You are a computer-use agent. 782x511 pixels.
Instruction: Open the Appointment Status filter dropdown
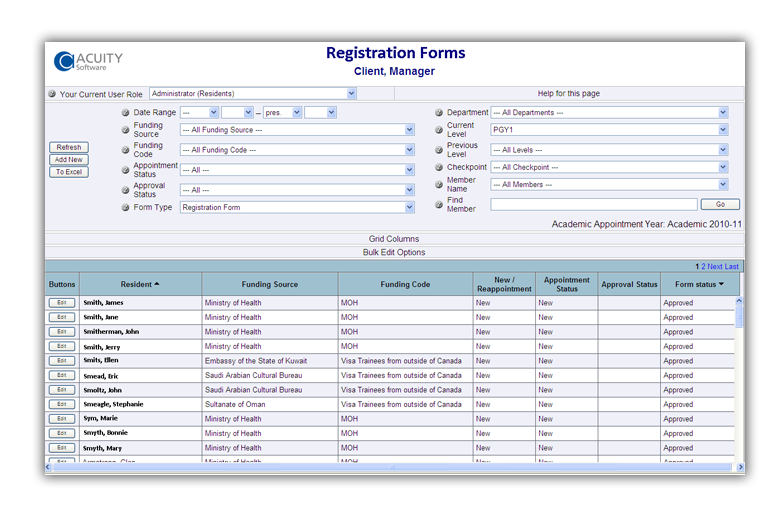[x=297, y=170]
